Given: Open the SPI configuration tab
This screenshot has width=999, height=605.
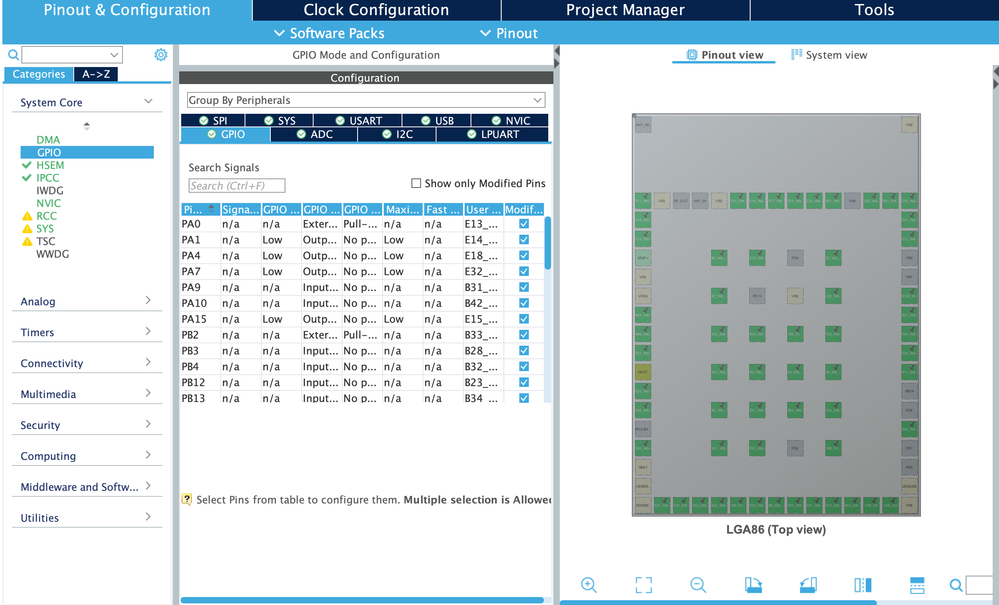Looking at the screenshot, I should click(x=213, y=120).
